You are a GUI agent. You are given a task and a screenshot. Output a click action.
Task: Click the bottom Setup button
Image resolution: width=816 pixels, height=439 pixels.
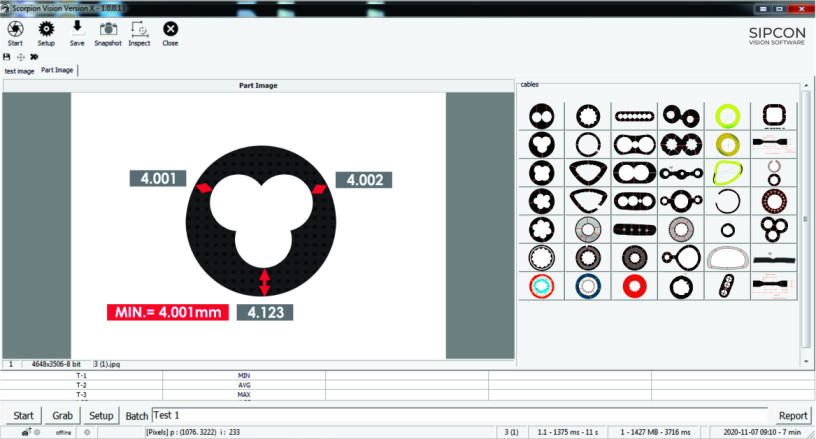(101, 415)
